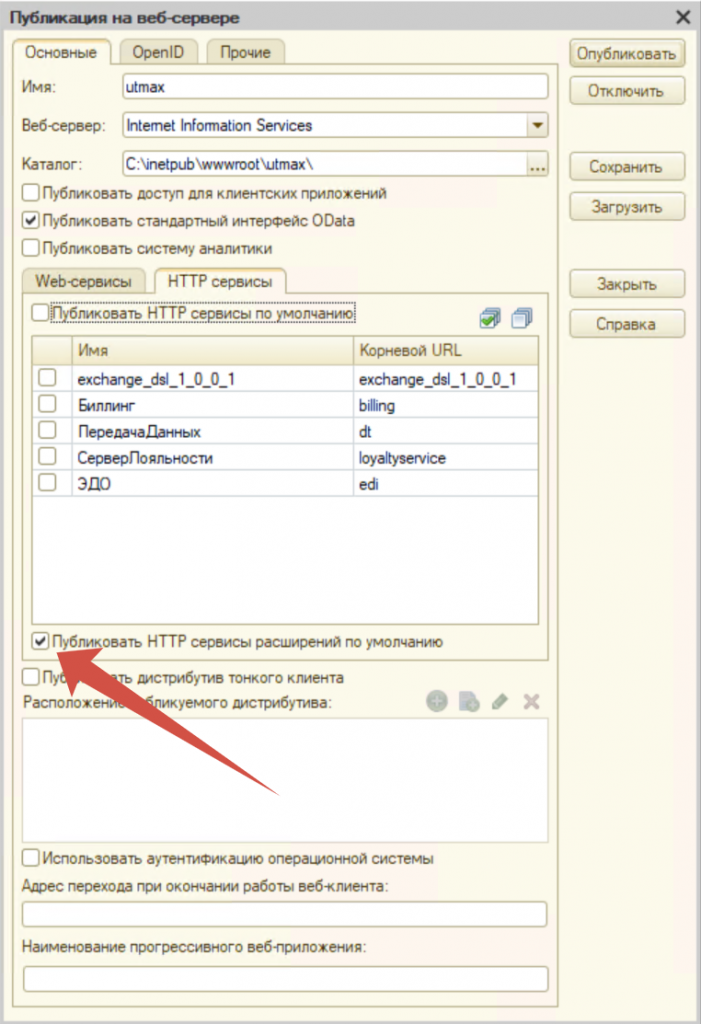Viewport: 701px width, 1024px height.
Task: Select the dt root URL cell
Action: click(x=446, y=431)
